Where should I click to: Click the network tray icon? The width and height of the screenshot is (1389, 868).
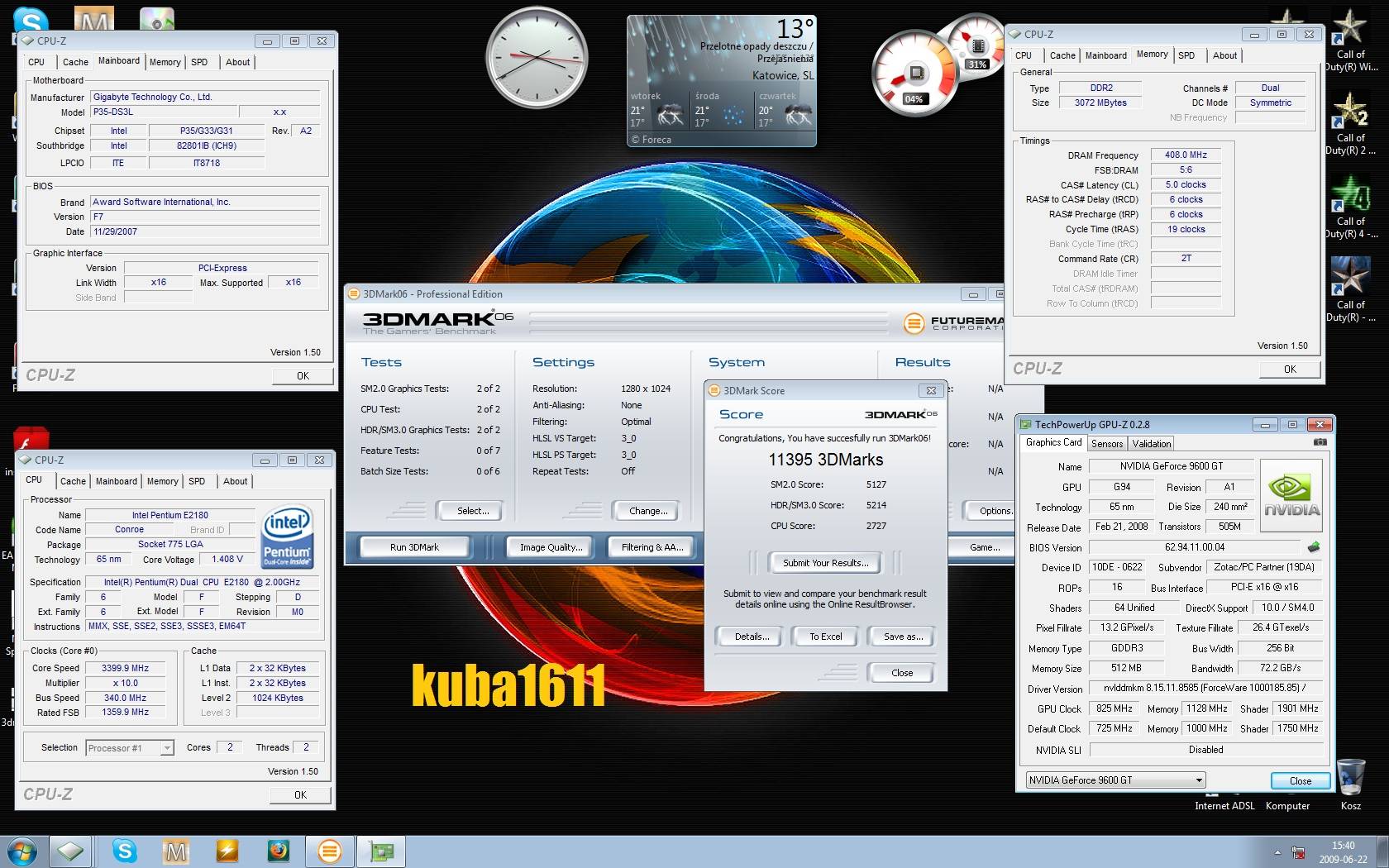point(1298,852)
